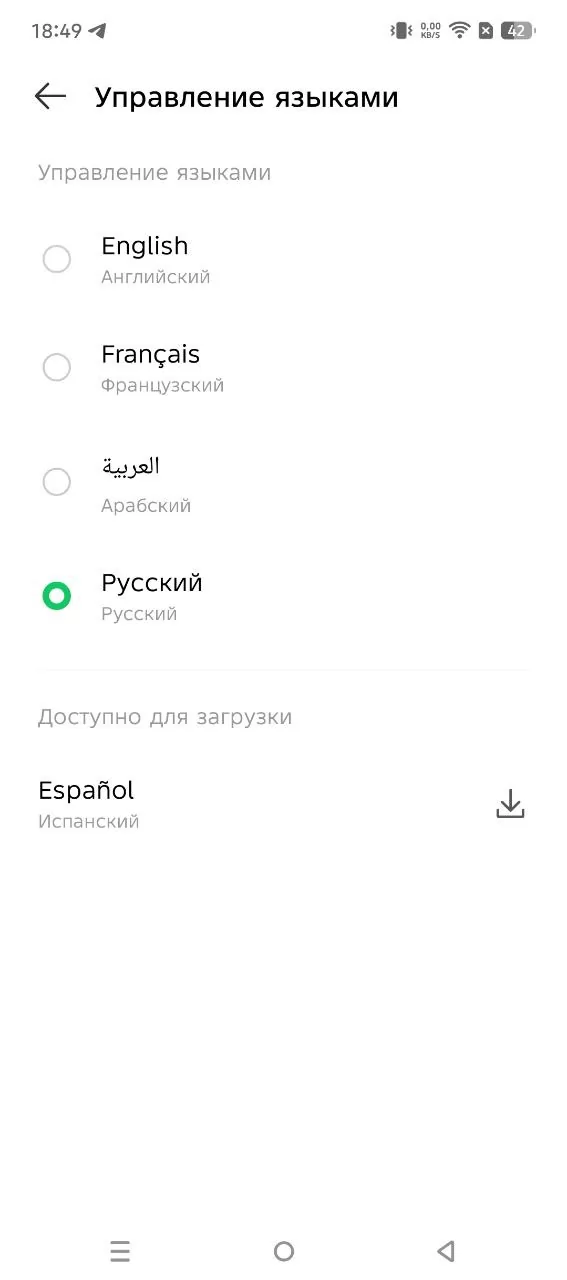Viewport: 567px width, 1280px height.
Task: Tap the selected Русский radio button
Action: coord(57,597)
